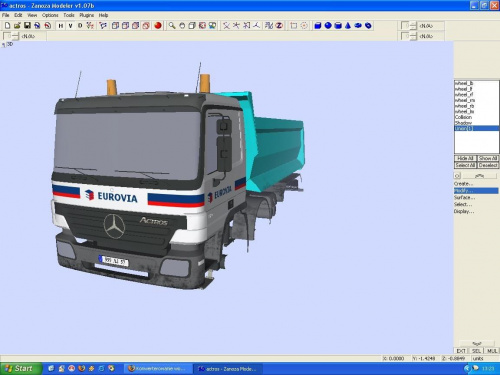500x375 pixels.
Task: Create a blue cube primitive
Action: (318, 26)
